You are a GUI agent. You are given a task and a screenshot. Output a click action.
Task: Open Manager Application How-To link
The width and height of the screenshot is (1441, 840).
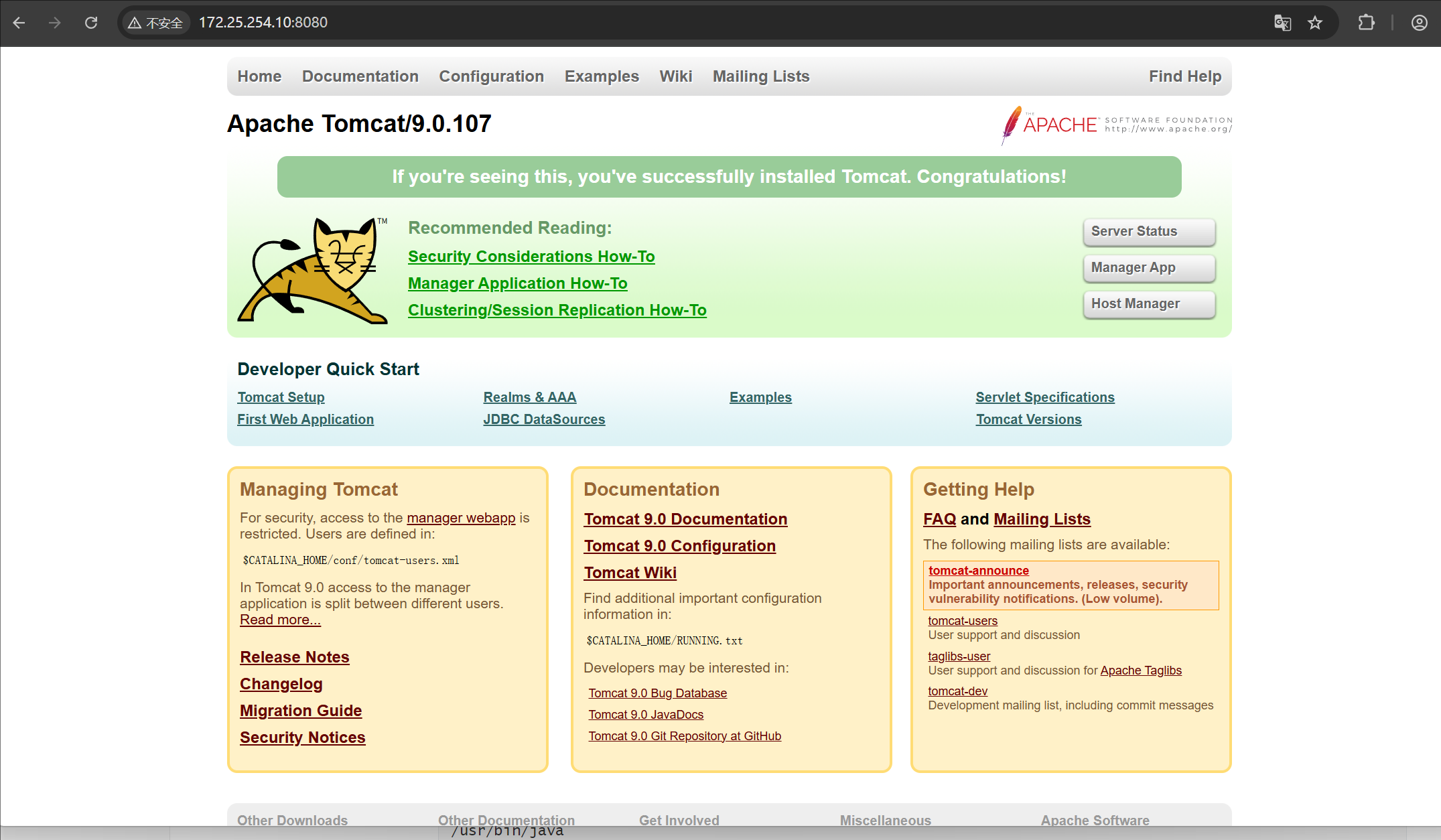click(x=518, y=283)
